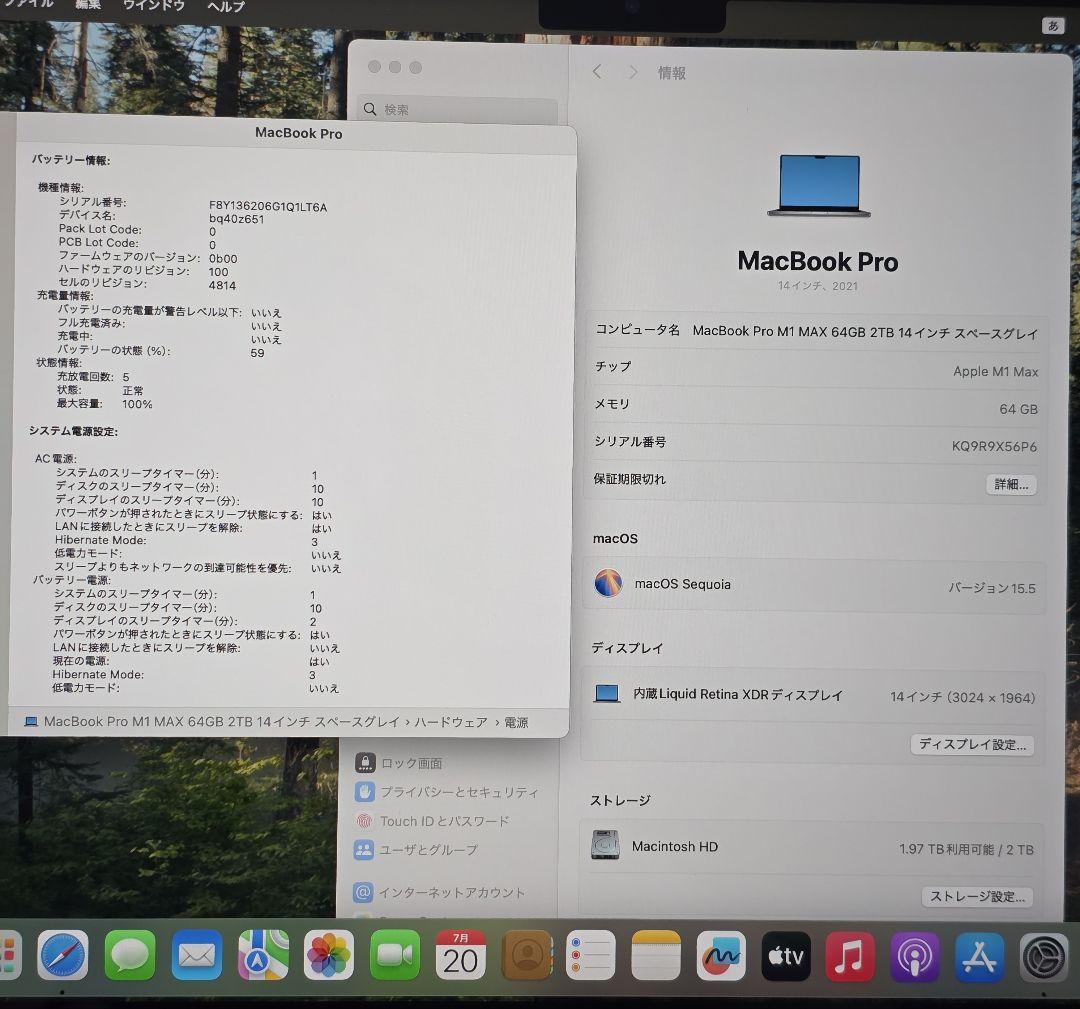This screenshot has width=1080, height=1009.
Task: Launch Photos from the Dock
Action: tap(329, 955)
